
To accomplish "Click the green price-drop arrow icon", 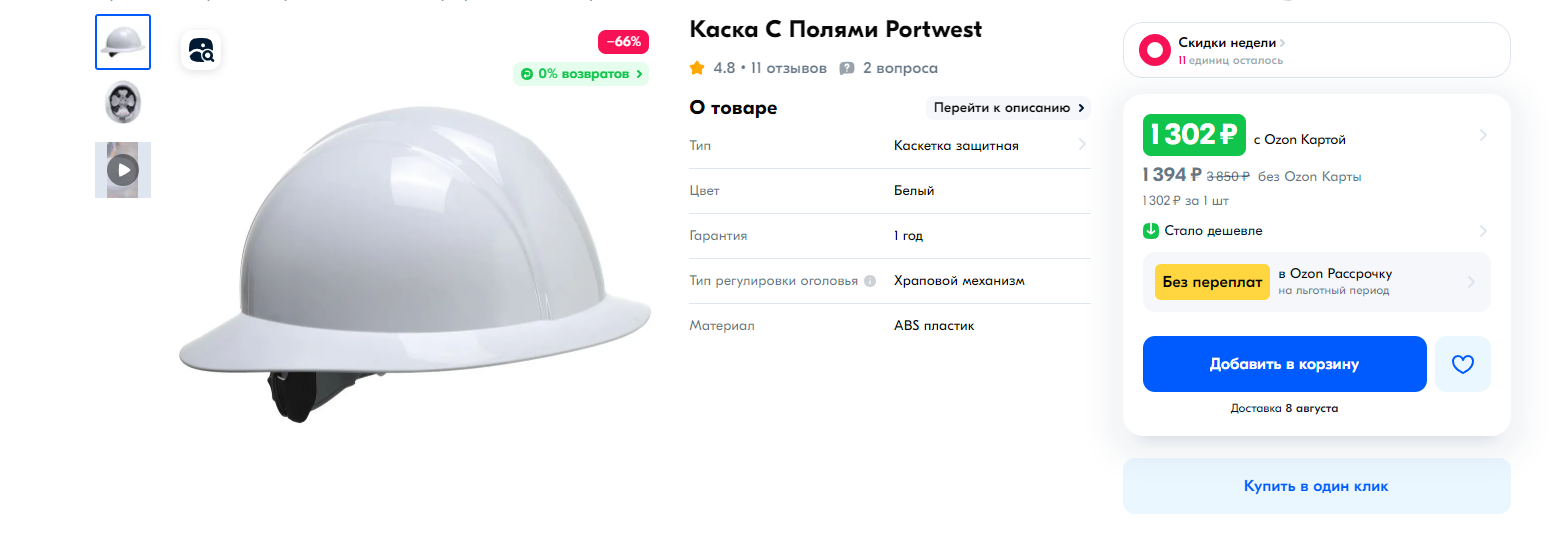I will [1151, 231].
